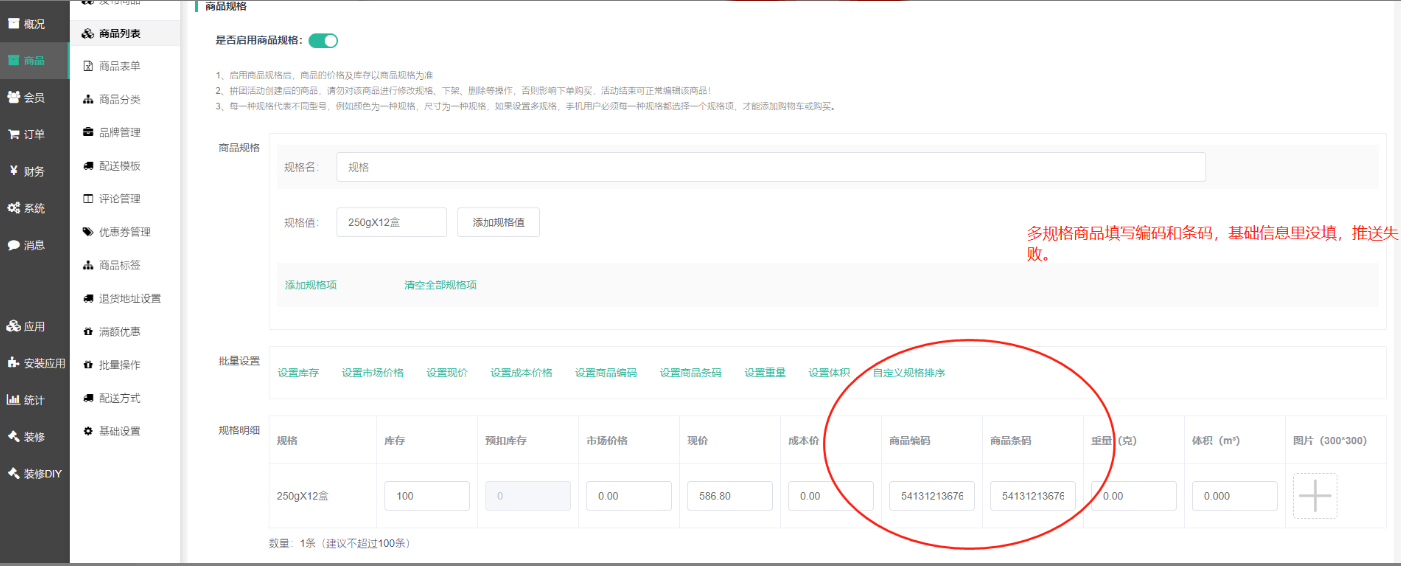
Task: Click 添加规格项 link
Action: click(x=311, y=285)
